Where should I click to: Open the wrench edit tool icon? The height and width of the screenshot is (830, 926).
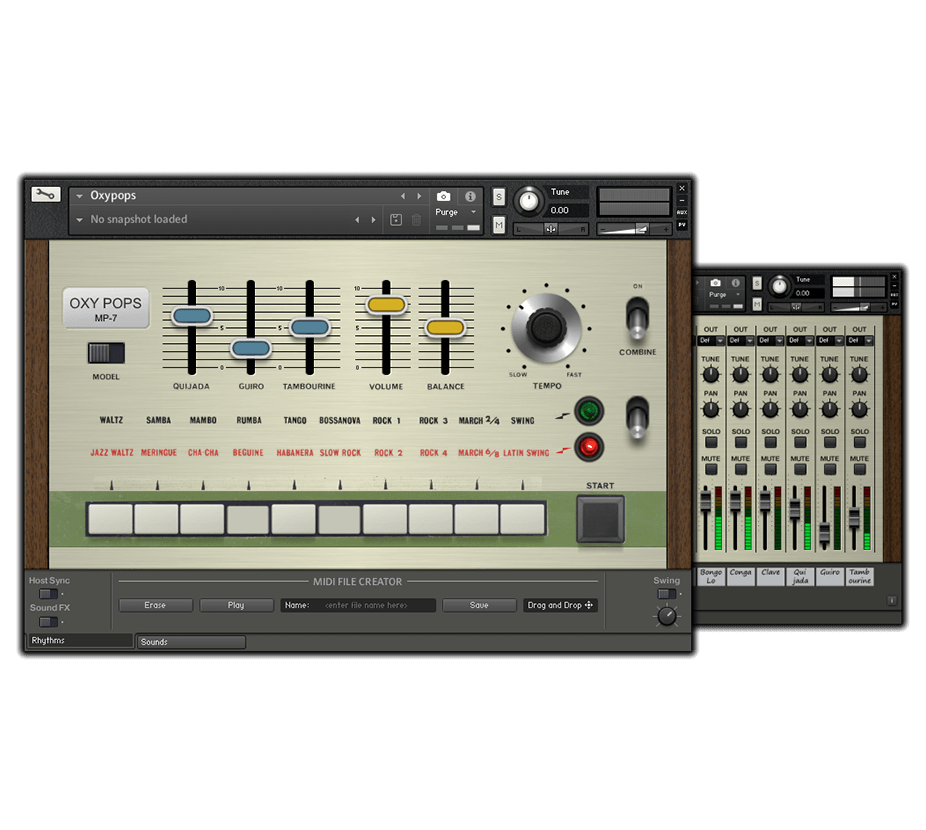45,195
